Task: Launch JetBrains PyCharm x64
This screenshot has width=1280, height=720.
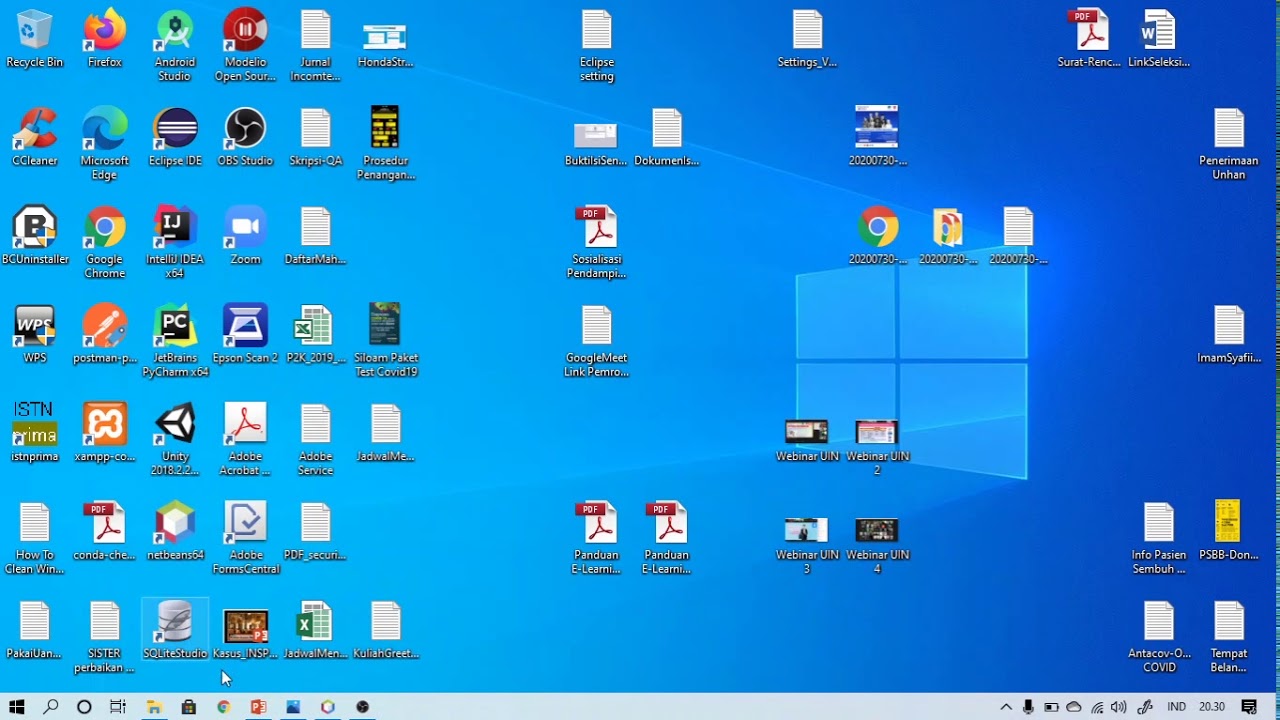Action: 175,342
